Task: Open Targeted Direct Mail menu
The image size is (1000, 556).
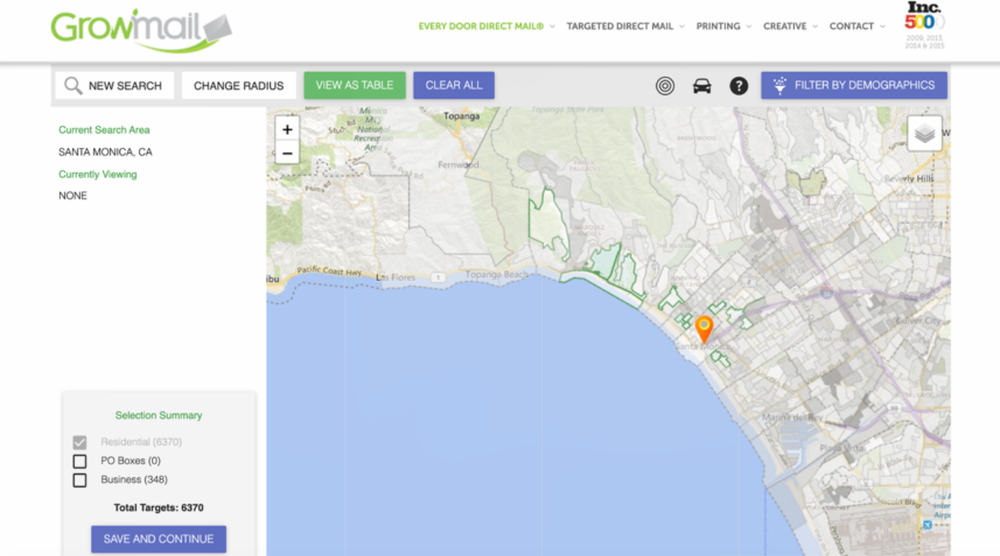Action: click(620, 26)
